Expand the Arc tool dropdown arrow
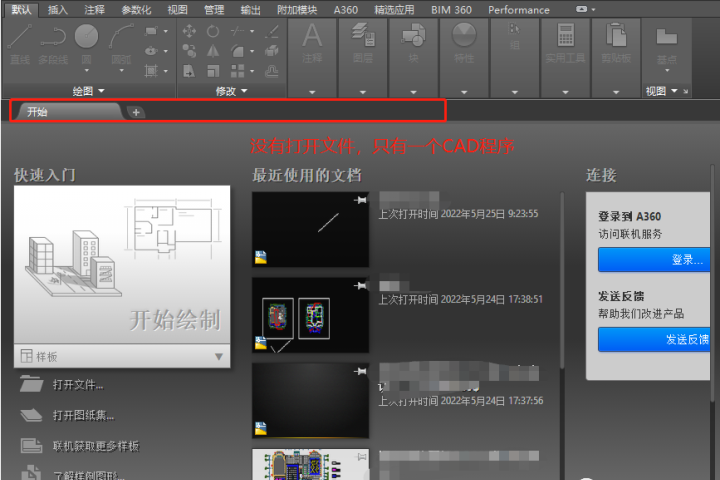The height and width of the screenshot is (480, 720). coord(121,71)
